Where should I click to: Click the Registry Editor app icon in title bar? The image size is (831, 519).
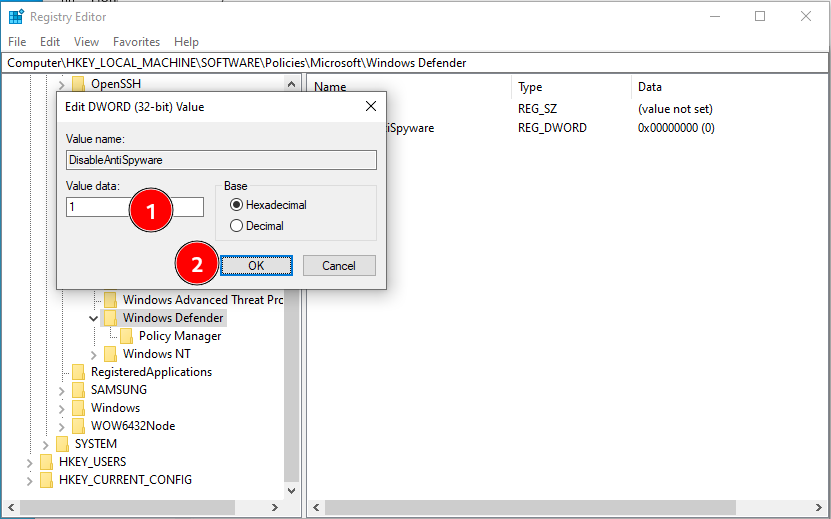coord(15,16)
